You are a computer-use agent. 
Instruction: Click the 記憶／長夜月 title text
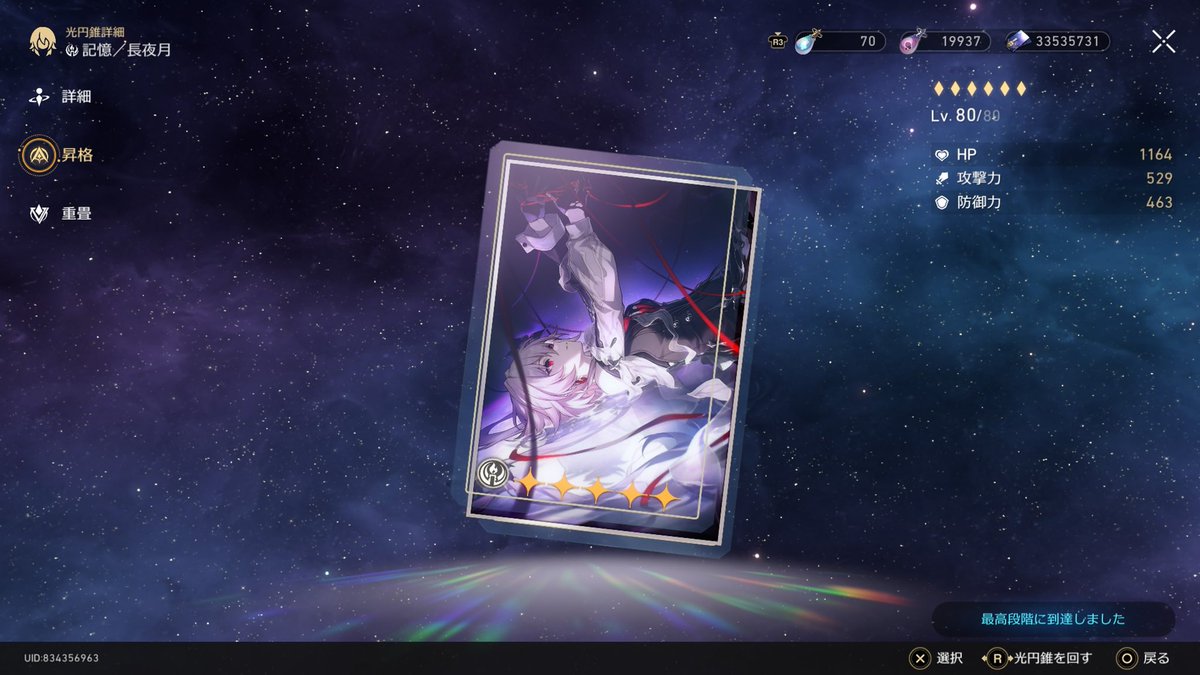tap(126, 49)
